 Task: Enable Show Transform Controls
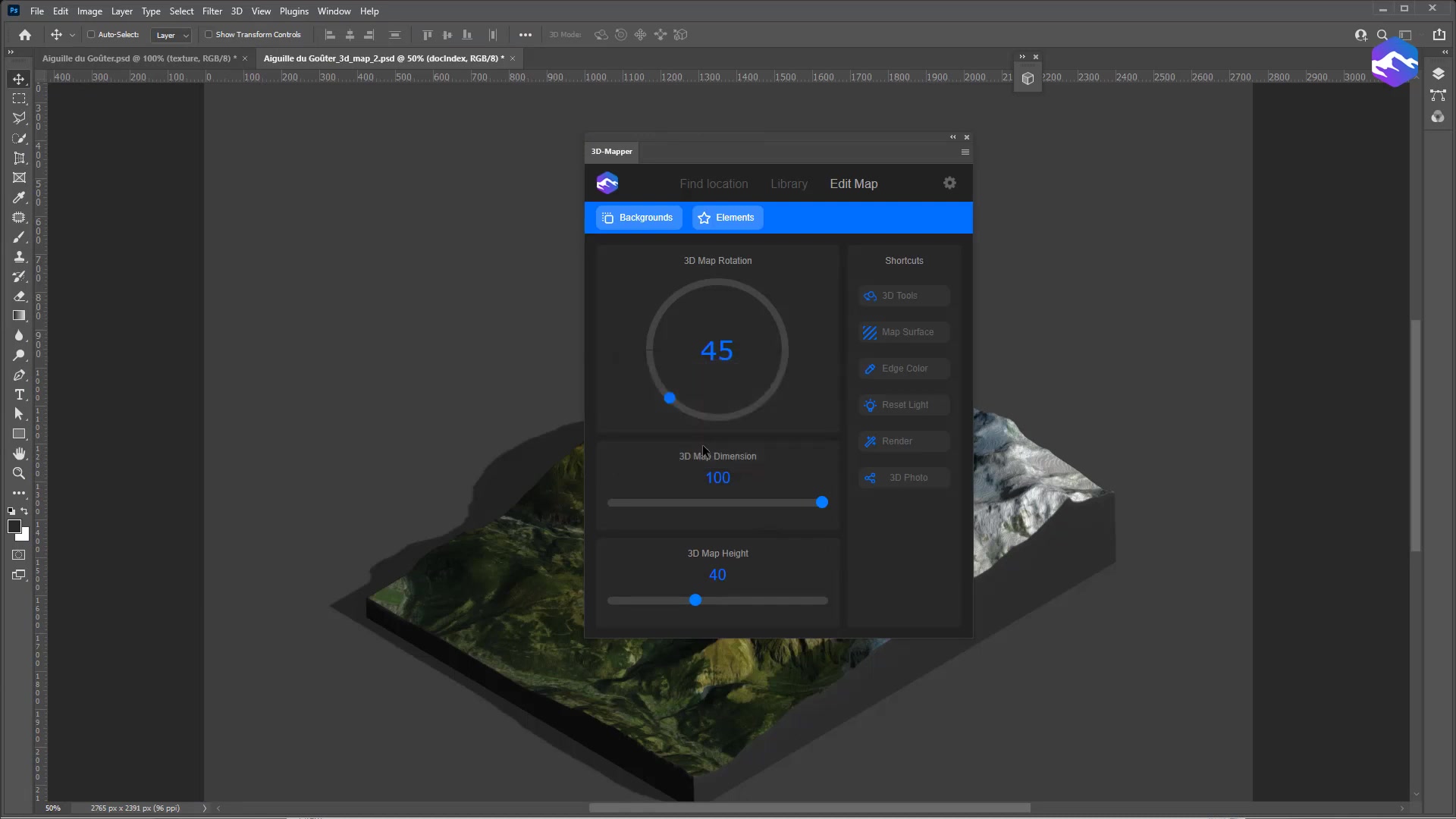[209, 34]
